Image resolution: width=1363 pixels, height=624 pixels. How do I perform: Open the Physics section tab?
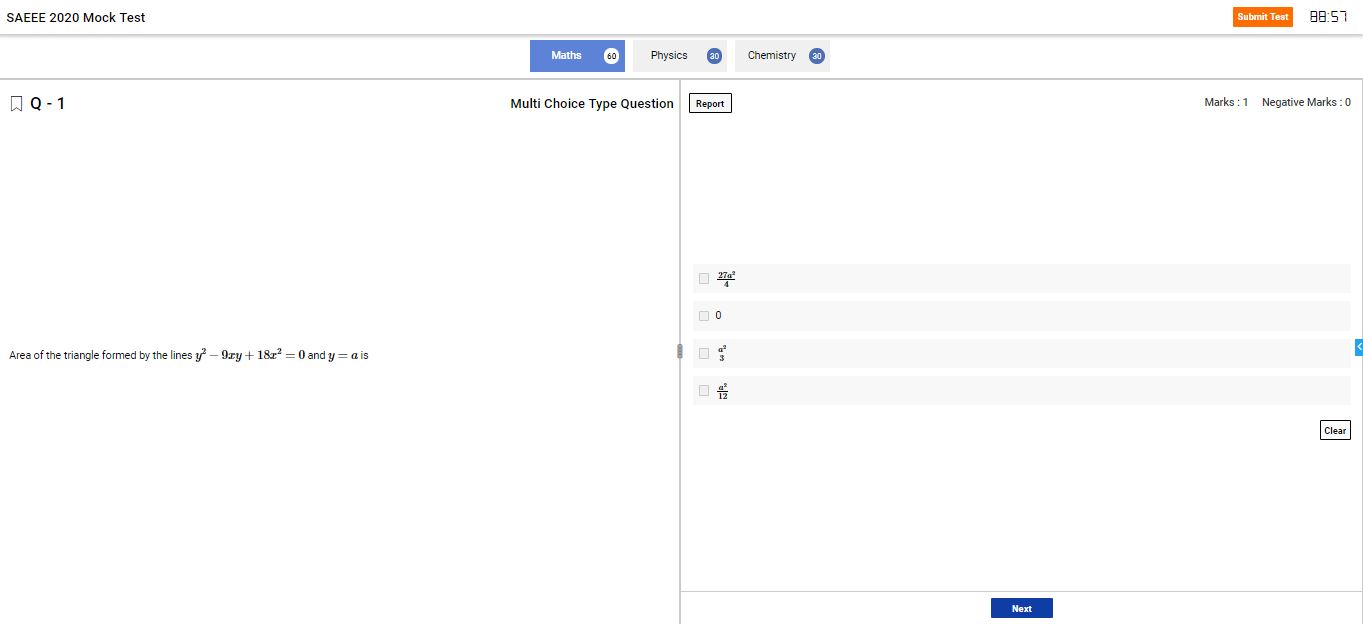pos(669,56)
